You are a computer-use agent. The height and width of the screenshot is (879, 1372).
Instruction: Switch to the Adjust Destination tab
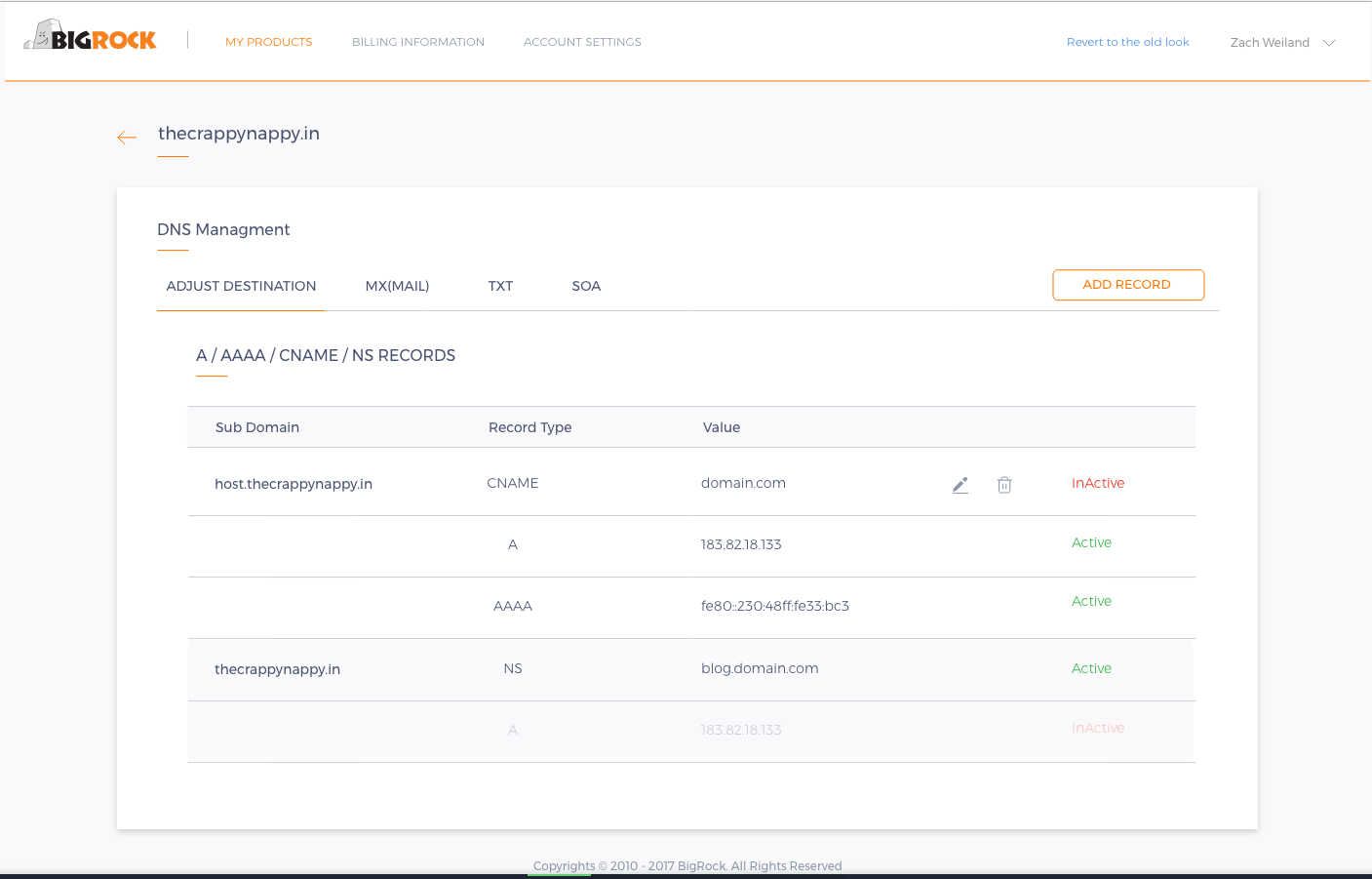click(241, 286)
